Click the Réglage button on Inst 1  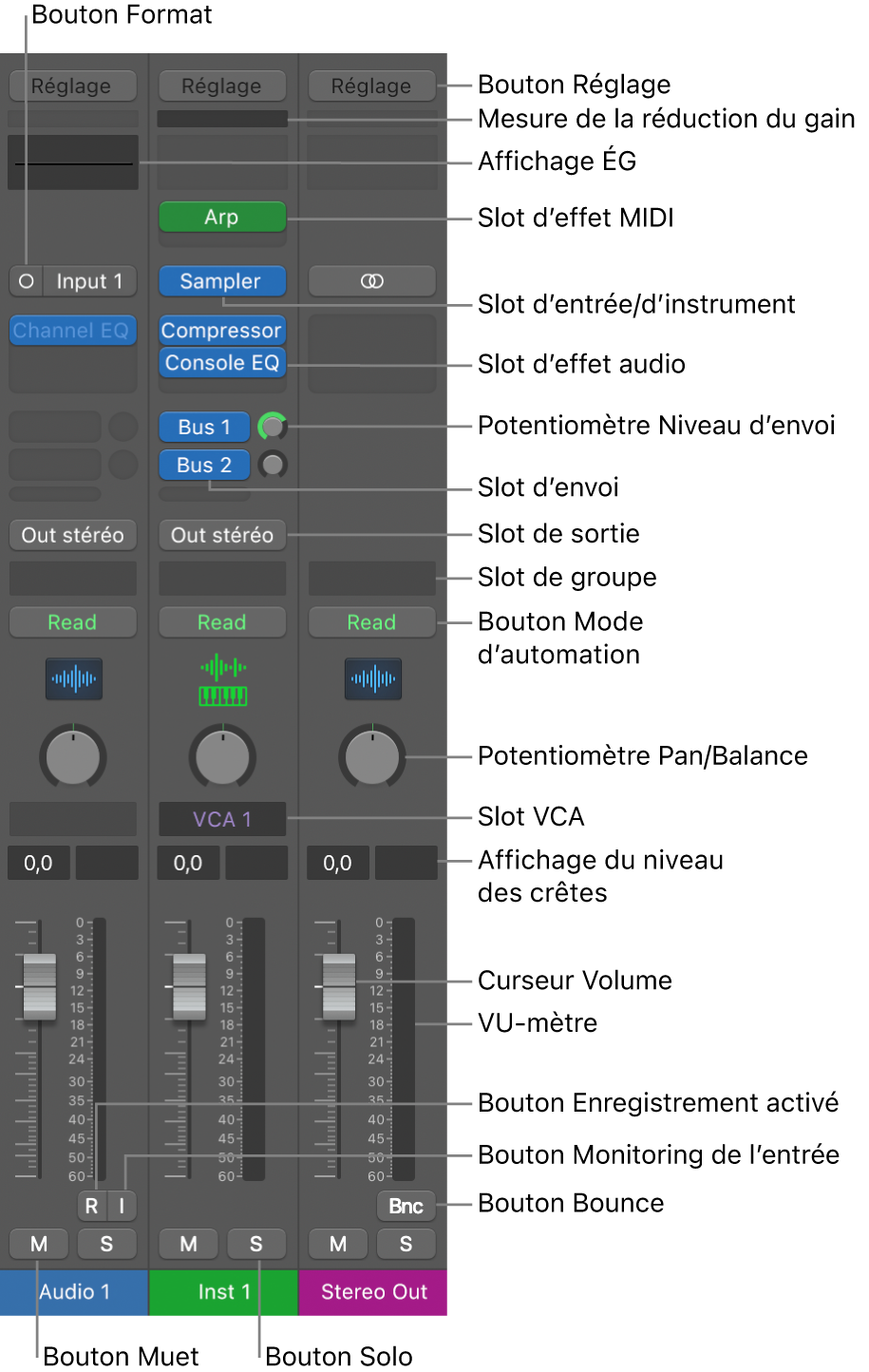point(221,86)
